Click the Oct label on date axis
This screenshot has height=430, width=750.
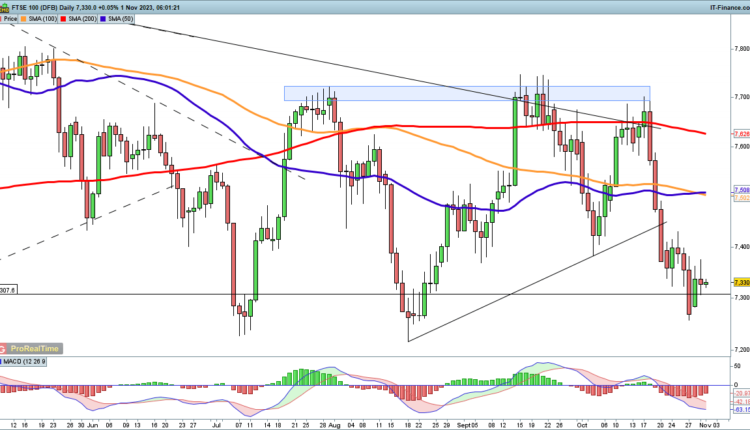click(x=581, y=423)
